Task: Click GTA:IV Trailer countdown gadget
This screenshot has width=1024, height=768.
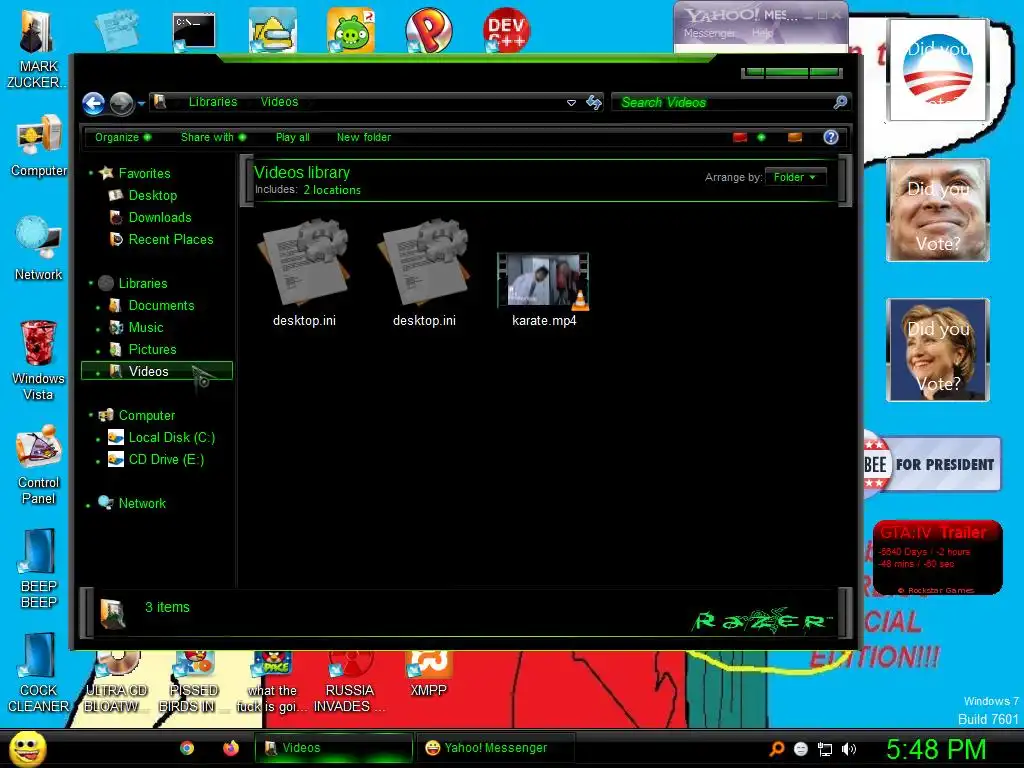Action: point(937,558)
